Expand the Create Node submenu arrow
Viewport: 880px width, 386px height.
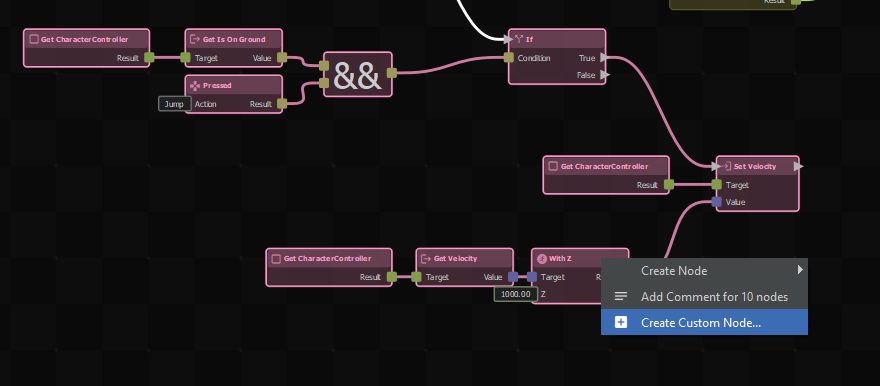pos(800,270)
